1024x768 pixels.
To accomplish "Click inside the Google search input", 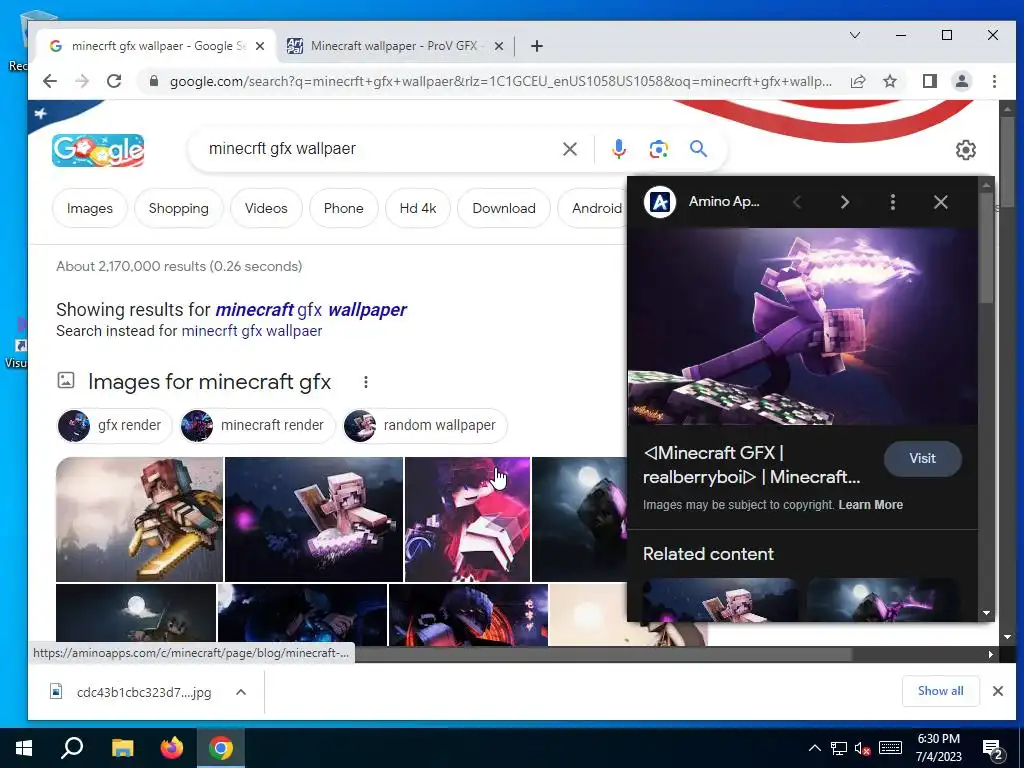I will 379,149.
